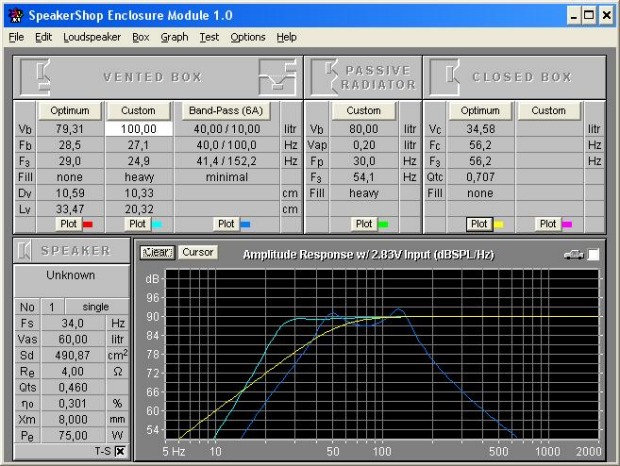Click the speaker name Unknown

71,275
